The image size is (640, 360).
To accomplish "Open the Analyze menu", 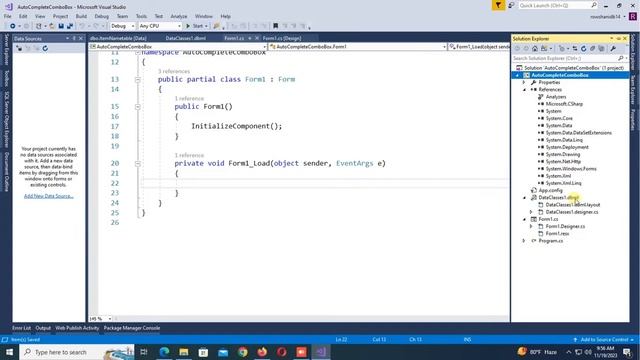I will [x=179, y=16].
